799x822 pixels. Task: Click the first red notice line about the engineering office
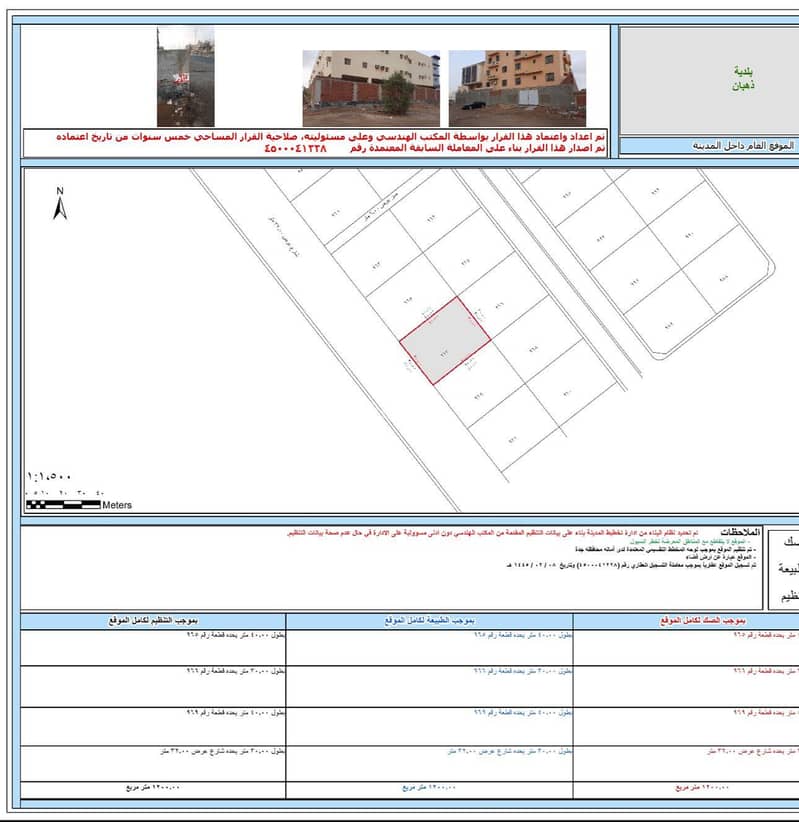330,136
